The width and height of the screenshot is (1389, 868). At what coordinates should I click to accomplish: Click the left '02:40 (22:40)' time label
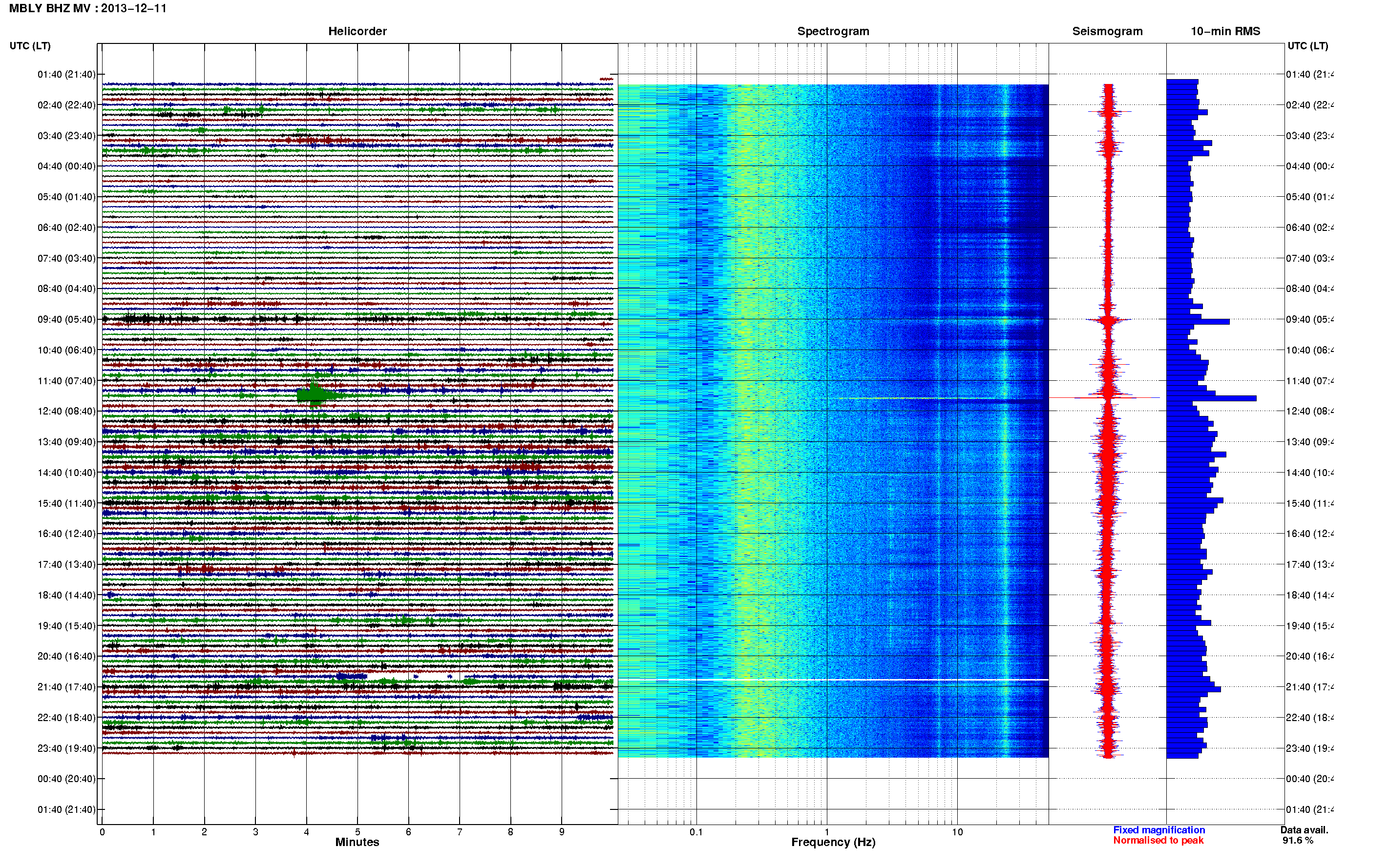click(66, 105)
